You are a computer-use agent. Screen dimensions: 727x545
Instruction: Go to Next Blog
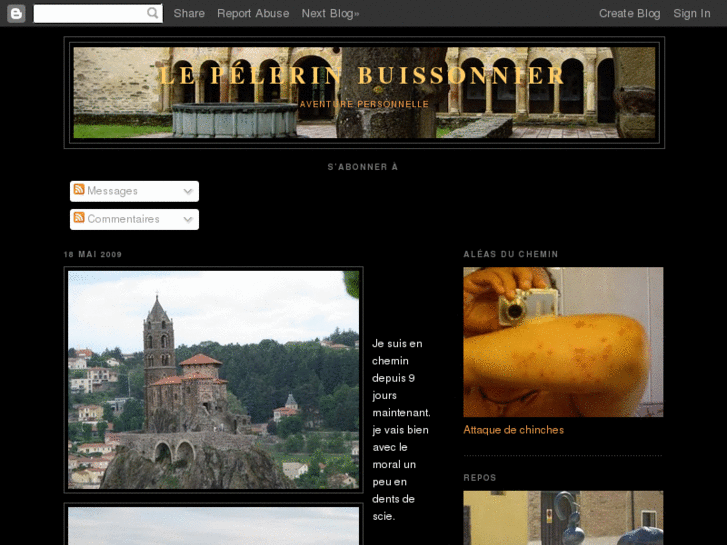331,13
